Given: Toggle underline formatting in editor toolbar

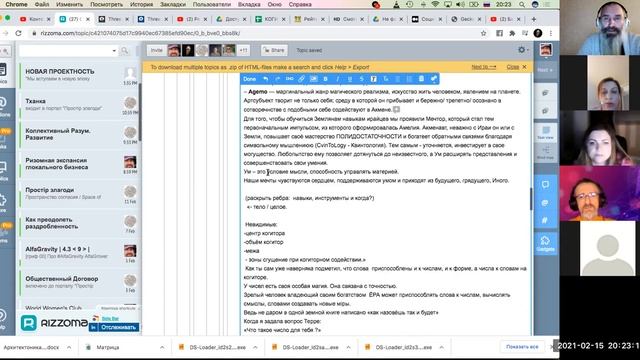Looking at the screenshot, I should point(350,79).
